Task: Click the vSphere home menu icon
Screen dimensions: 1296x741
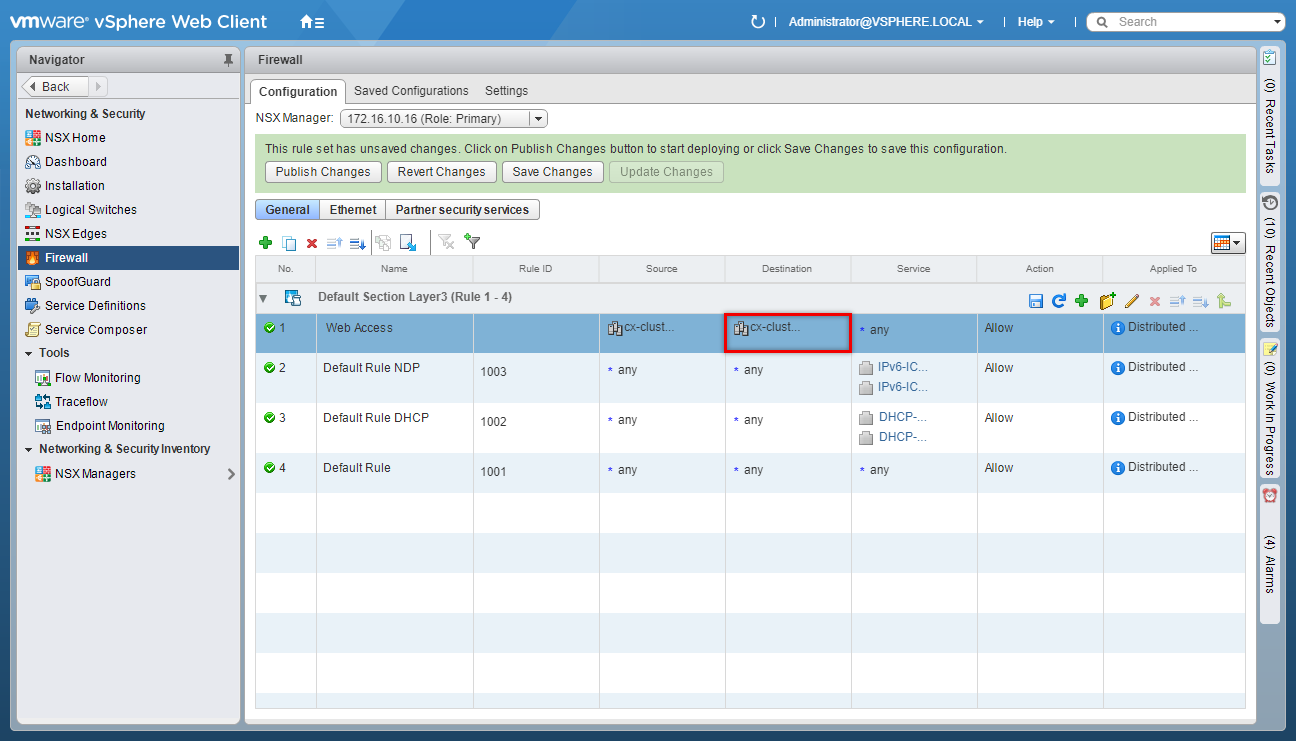Action: [x=312, y=22]
